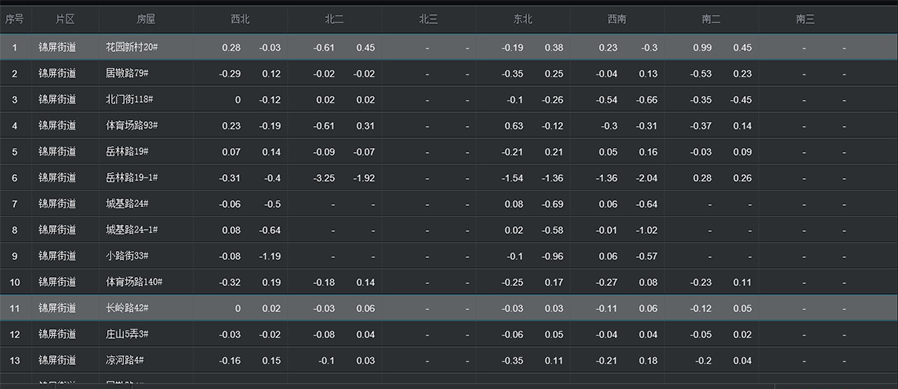898x389 pixels.
Task: Select row 岳林路19#
Action: pyautogui.click(x=449, y=152)
